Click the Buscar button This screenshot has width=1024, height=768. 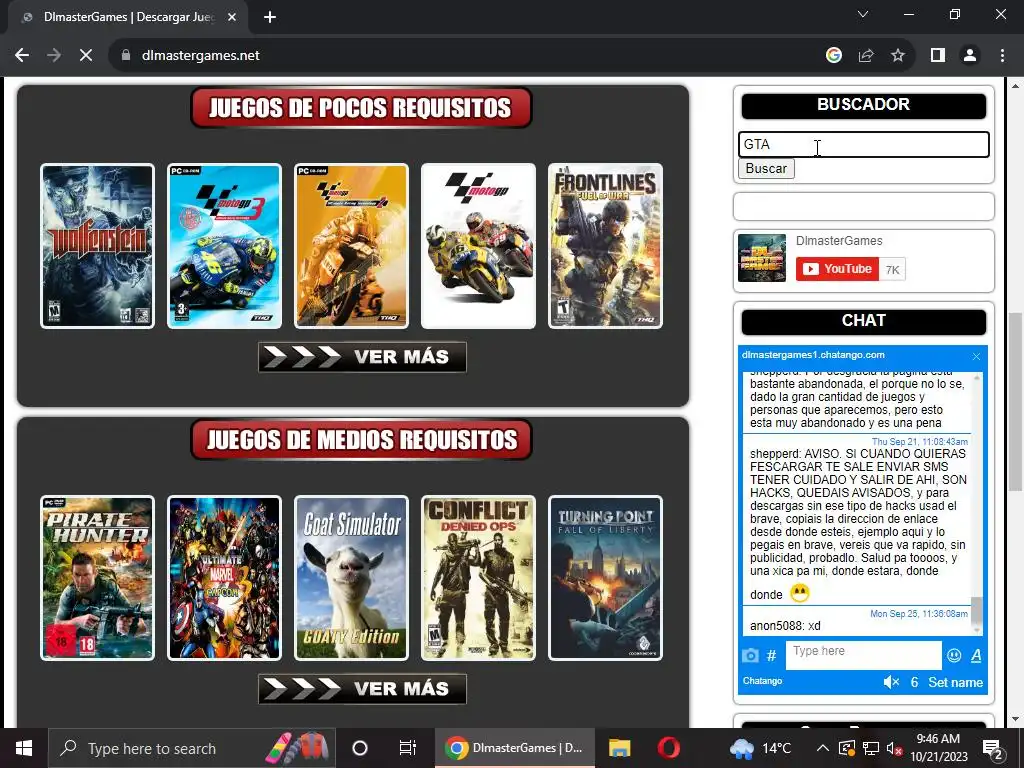coord(766,168)
